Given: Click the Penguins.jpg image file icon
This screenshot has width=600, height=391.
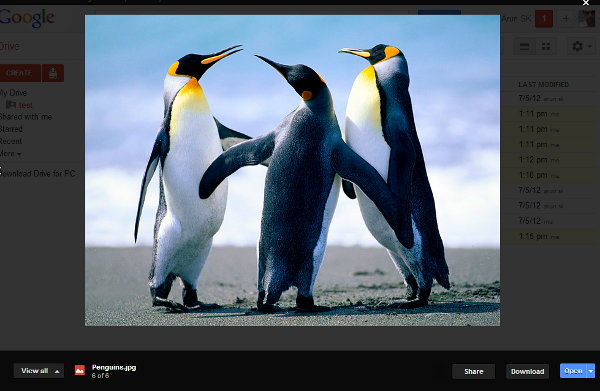Looking at the screenshot, I should (x=80, y=370).
